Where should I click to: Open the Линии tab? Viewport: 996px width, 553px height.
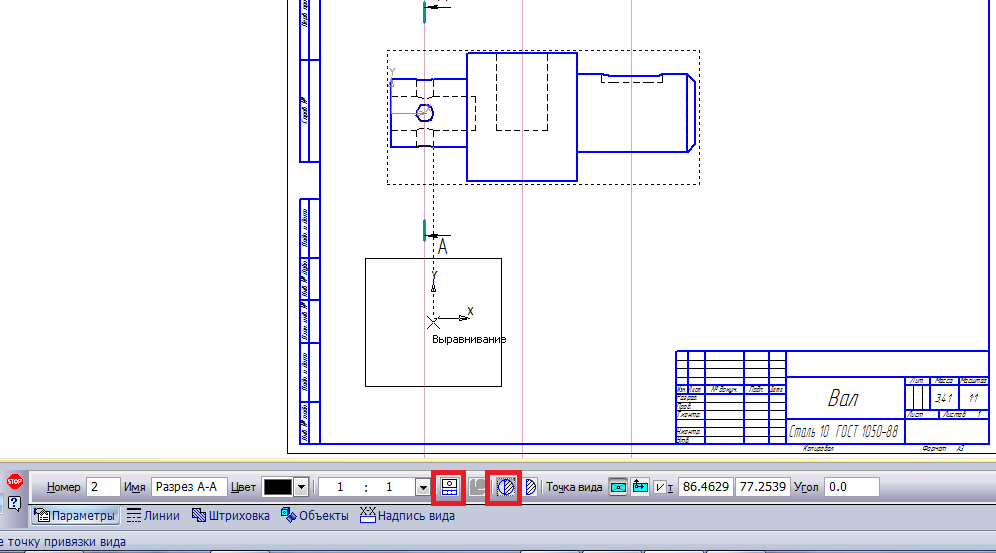point(153,516)
